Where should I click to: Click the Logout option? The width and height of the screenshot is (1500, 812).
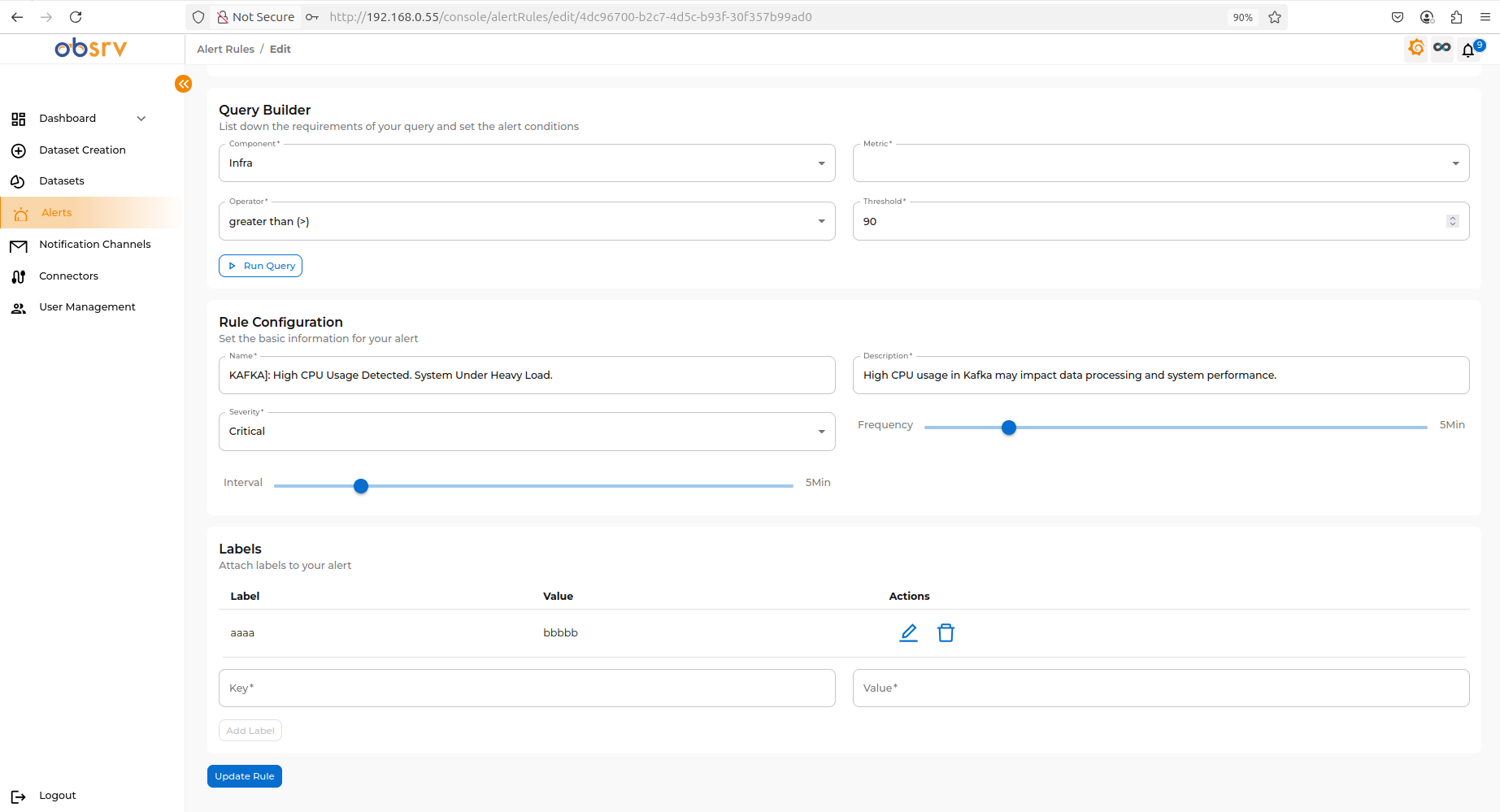pyautogui.click(x=57, y=796)
